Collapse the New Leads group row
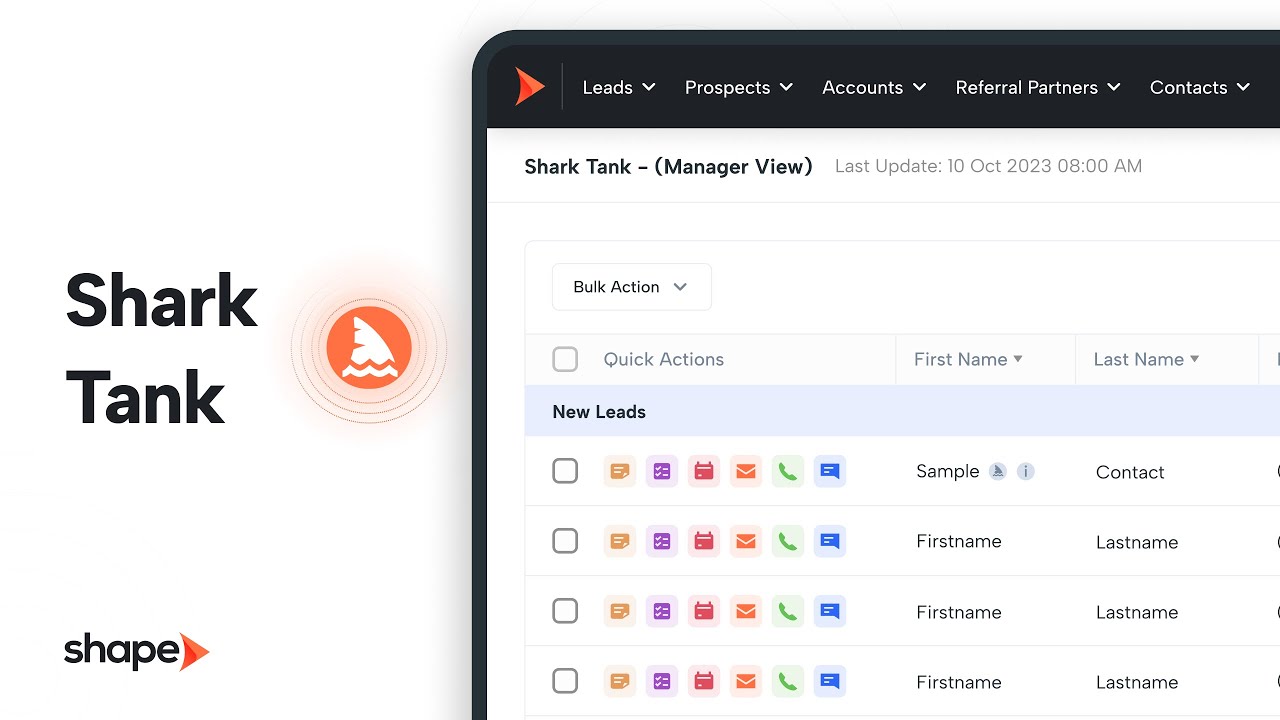This screenshot has height=720, width=1280. click(902, 411)
